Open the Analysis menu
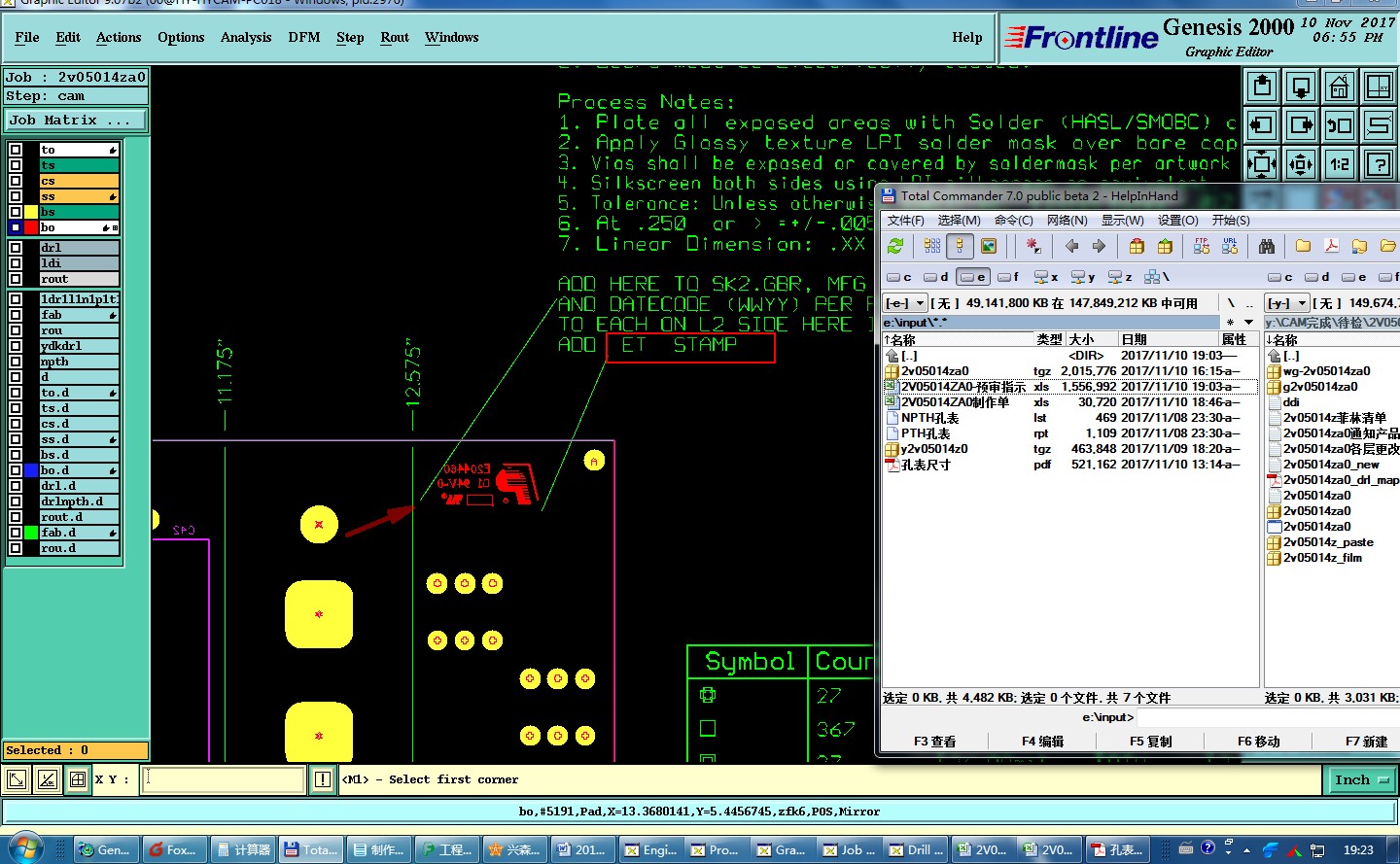The image size is (1400, 864). tap(246, 37)
